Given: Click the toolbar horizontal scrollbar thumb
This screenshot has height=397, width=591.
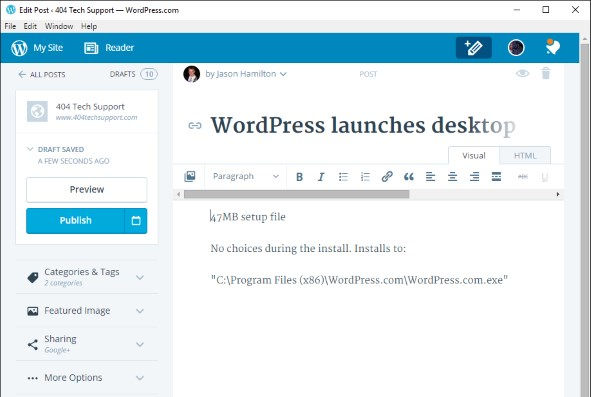Looking at the screenshot, I should click(x=296, y=194).
